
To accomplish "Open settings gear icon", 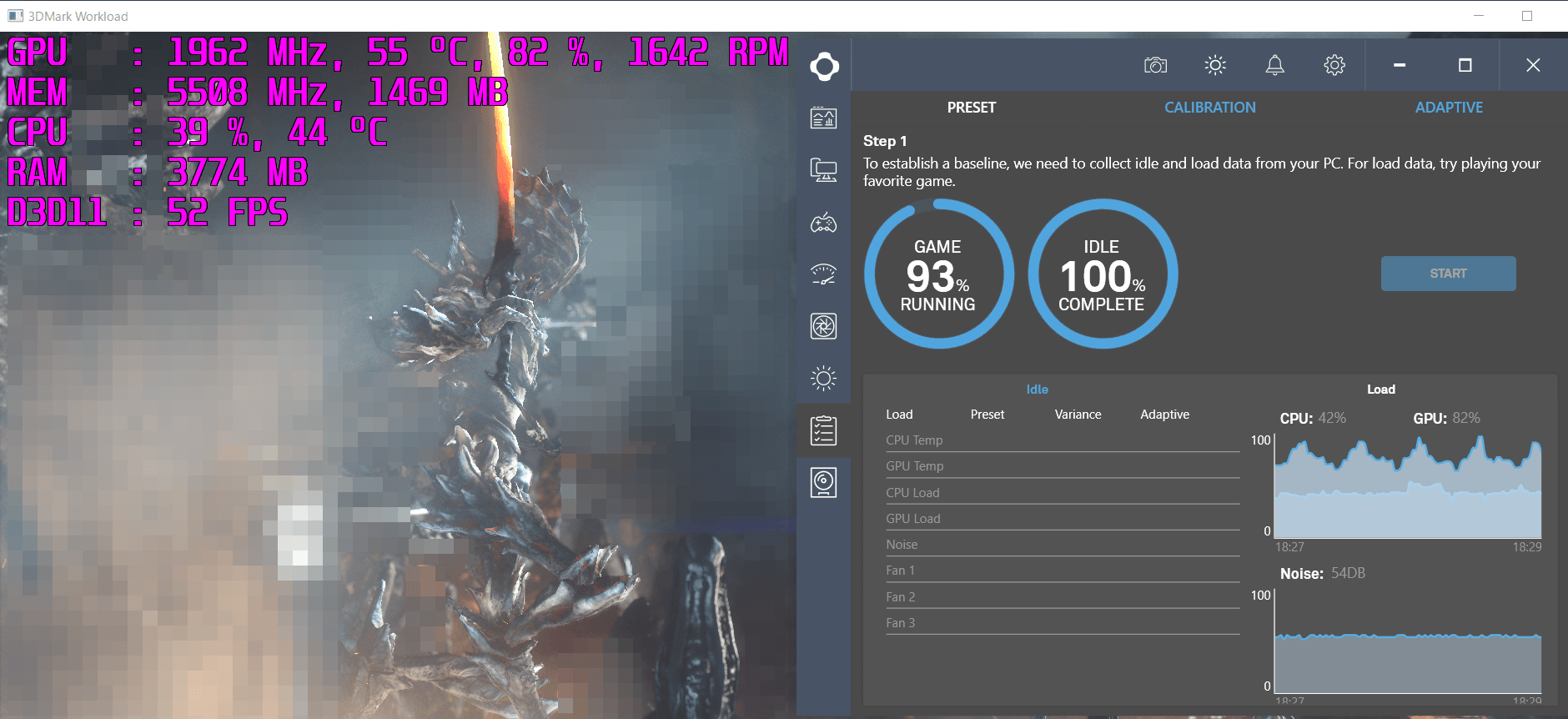I will (1334, 65).
